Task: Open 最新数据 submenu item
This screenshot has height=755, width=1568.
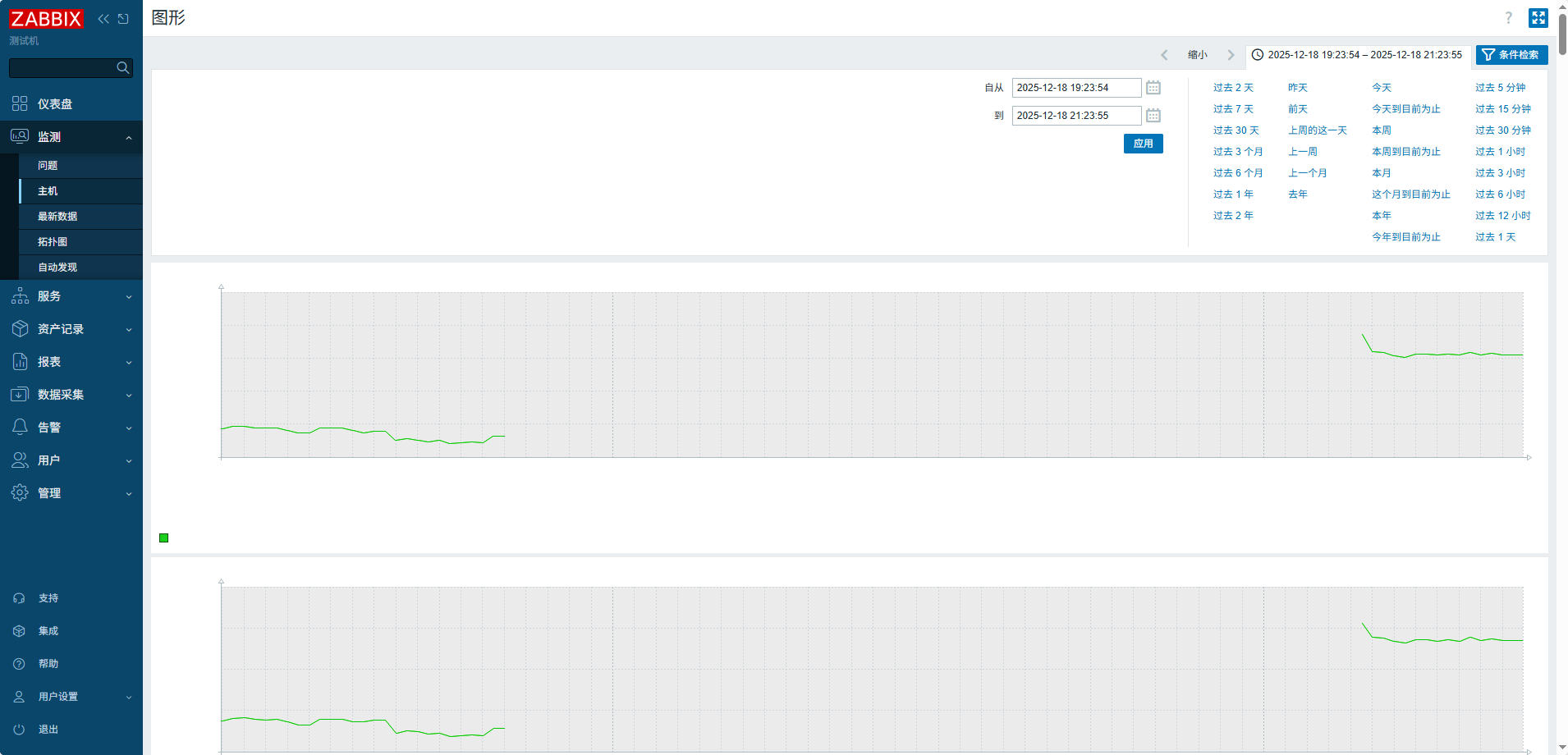Action: pos(57,217)
